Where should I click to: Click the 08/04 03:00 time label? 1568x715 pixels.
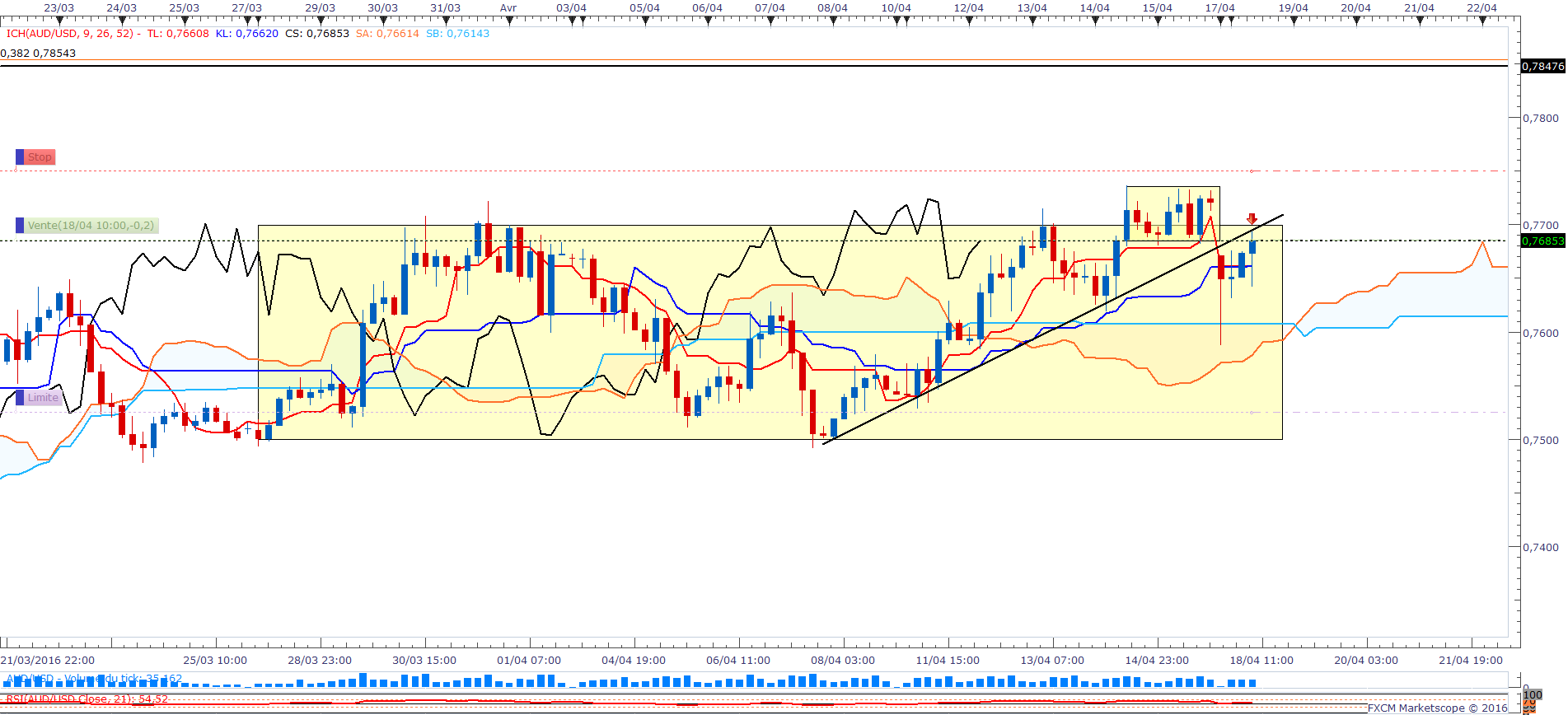tap(843, 660)
